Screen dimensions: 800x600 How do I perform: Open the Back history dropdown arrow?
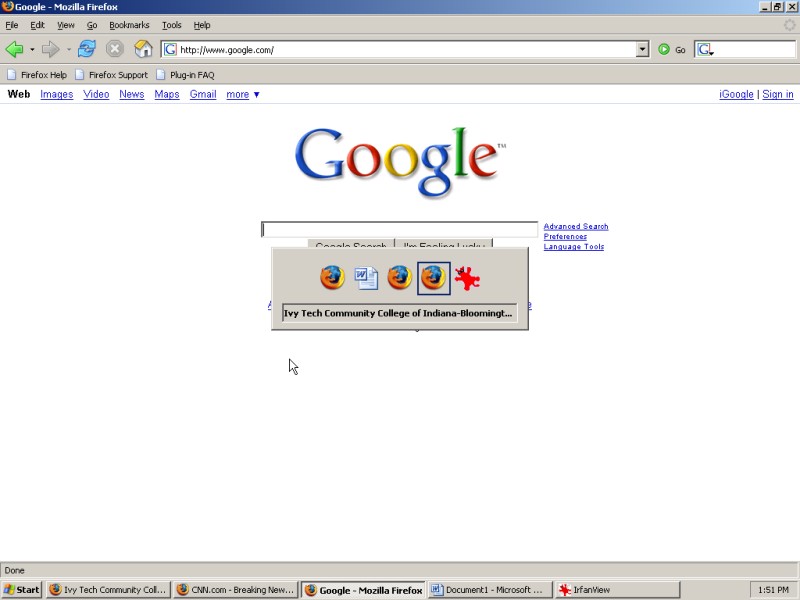click(32, 49)
